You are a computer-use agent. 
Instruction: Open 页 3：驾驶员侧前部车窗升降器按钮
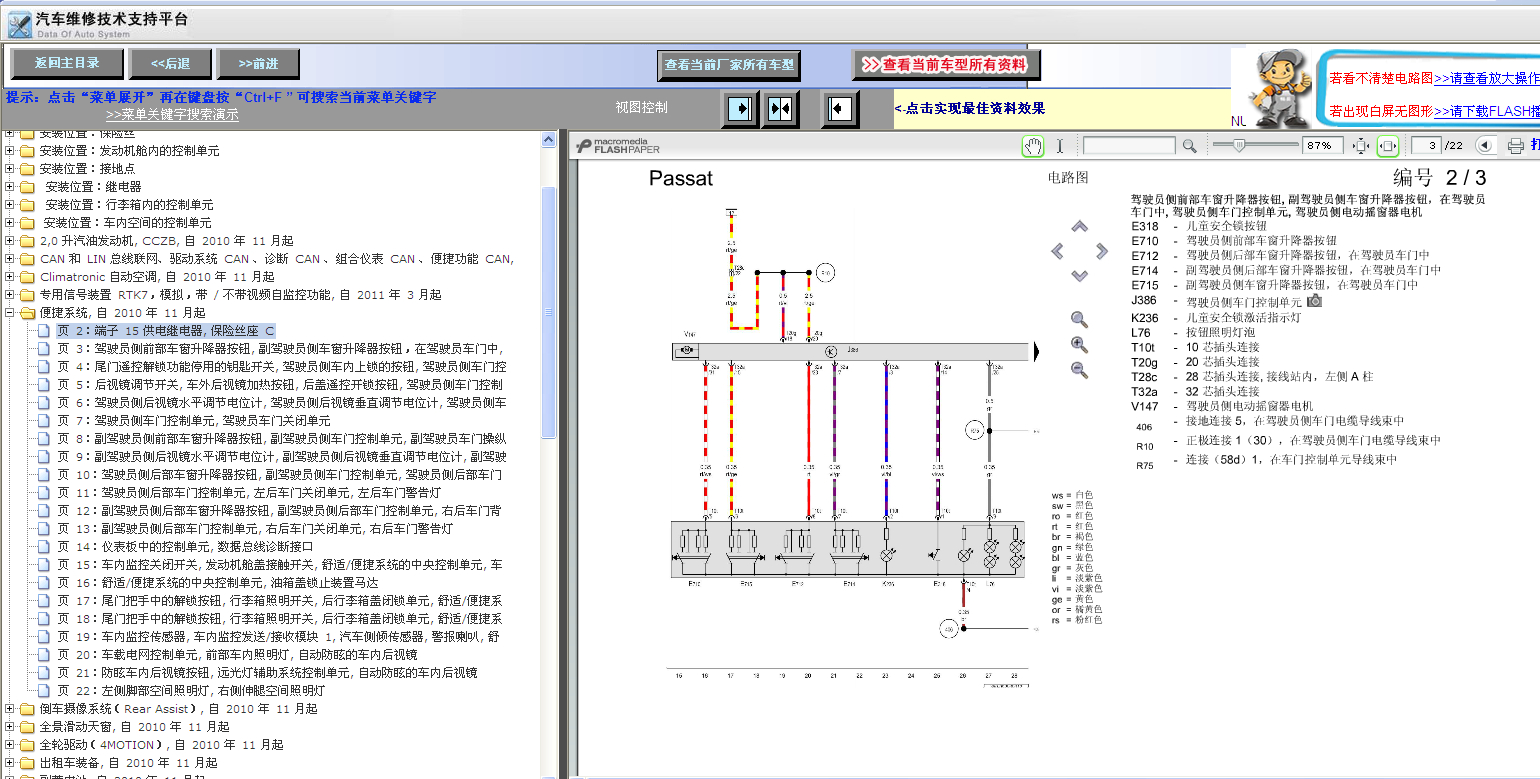click(279, 348)
